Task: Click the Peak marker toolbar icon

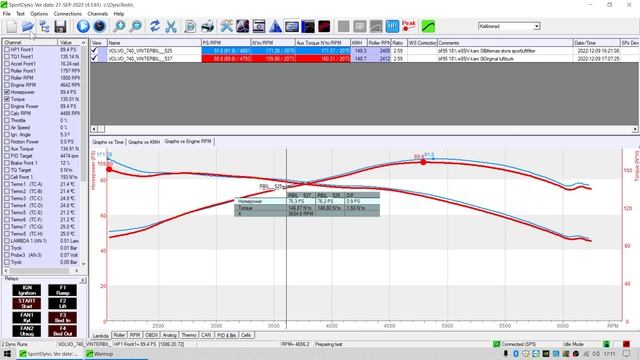Action: coord(409,27)
